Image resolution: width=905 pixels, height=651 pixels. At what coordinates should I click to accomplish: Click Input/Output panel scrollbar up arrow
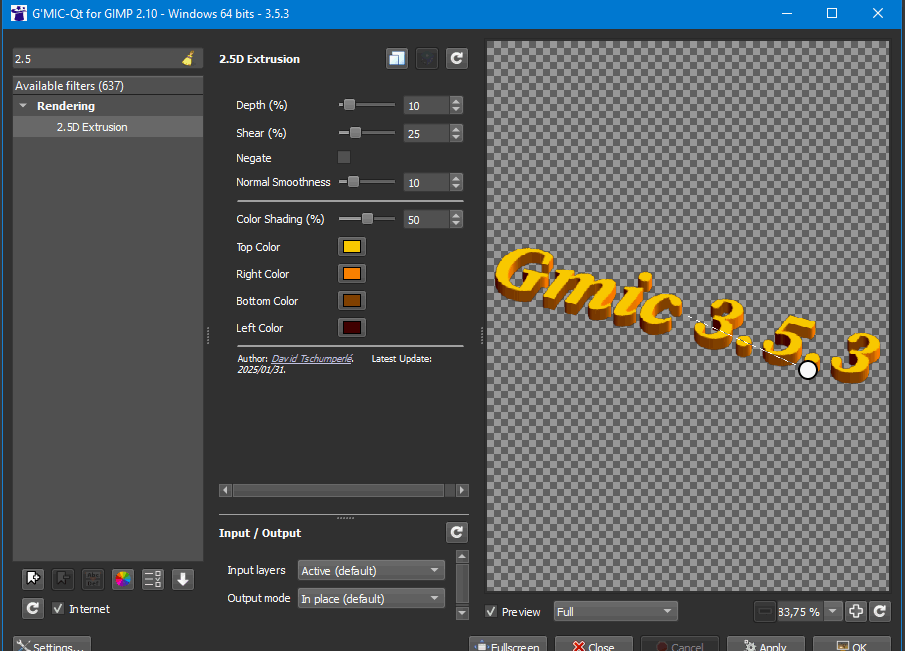(x=462, y=556)
